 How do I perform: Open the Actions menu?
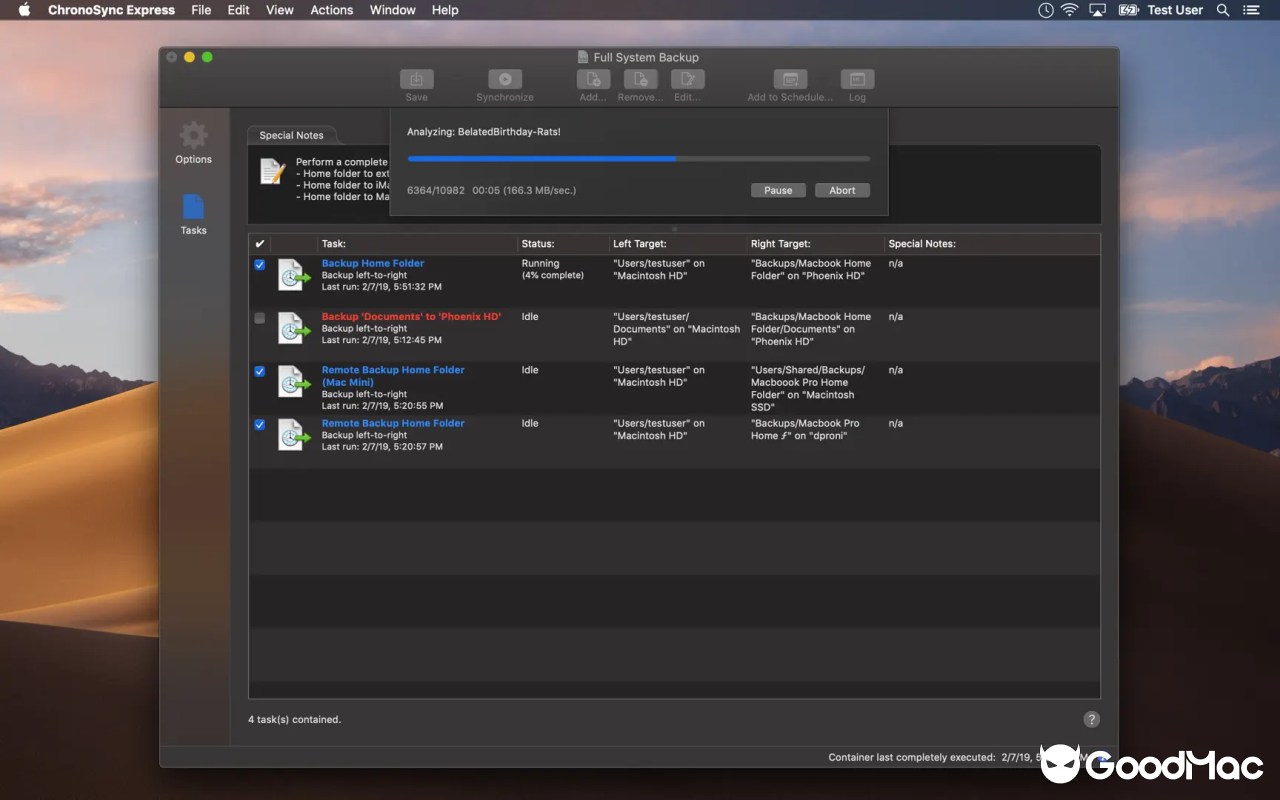tap(331, 10)
